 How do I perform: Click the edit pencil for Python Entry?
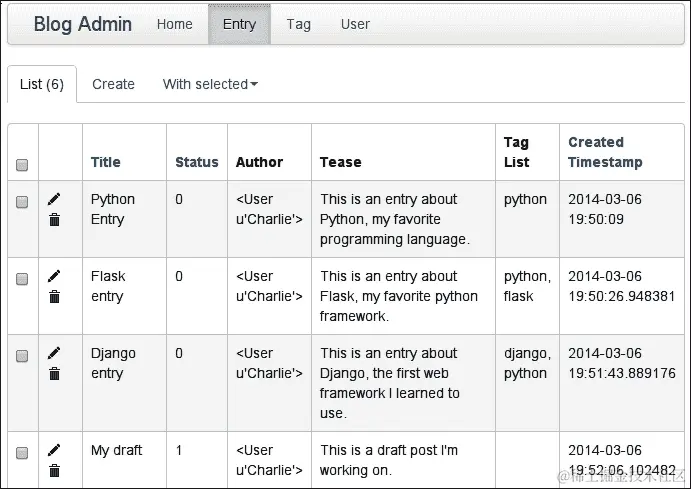tap(54, 199)
